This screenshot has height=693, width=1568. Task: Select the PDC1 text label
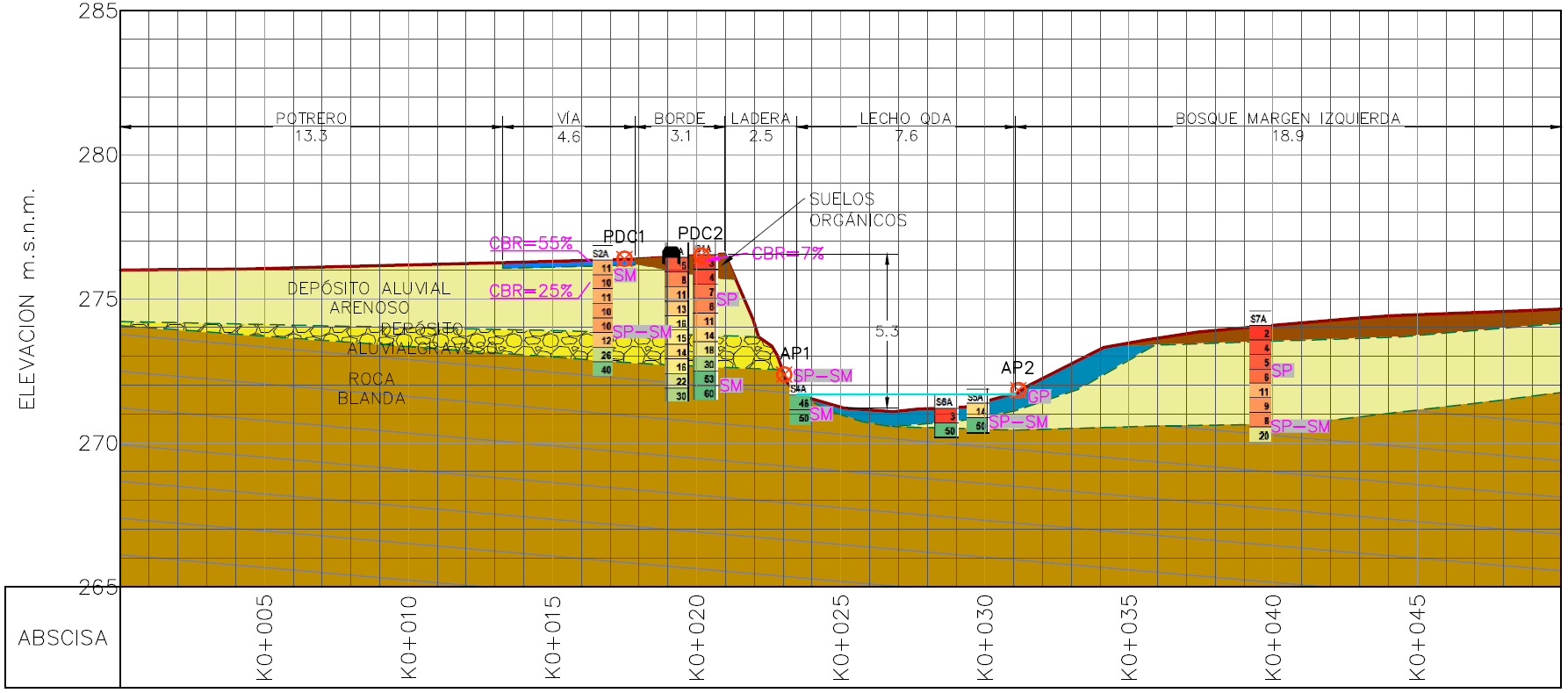[x=624, y=237]
